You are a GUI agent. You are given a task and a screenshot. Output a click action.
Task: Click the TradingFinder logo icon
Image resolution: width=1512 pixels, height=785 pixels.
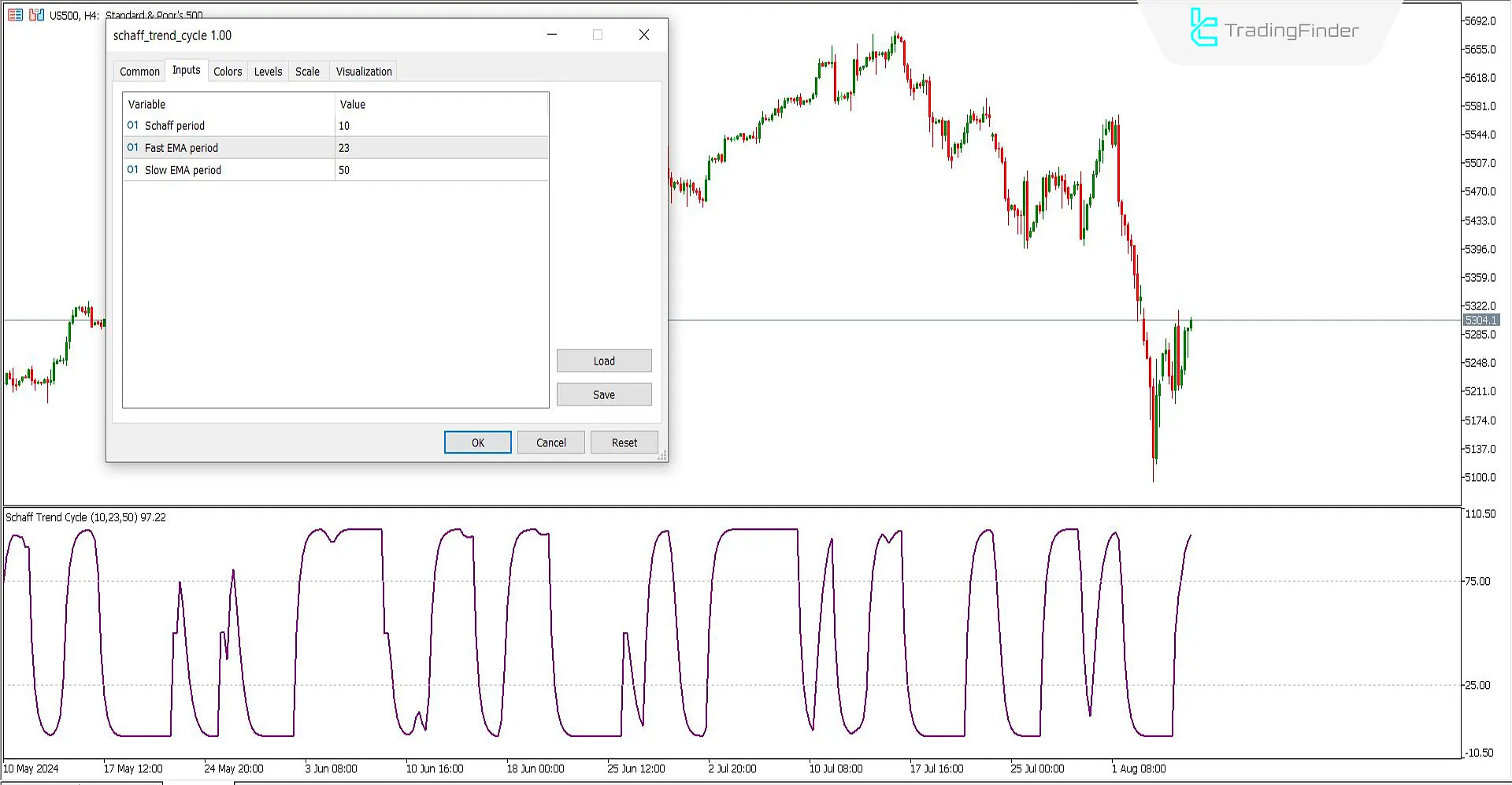[x=1203, y=28]
